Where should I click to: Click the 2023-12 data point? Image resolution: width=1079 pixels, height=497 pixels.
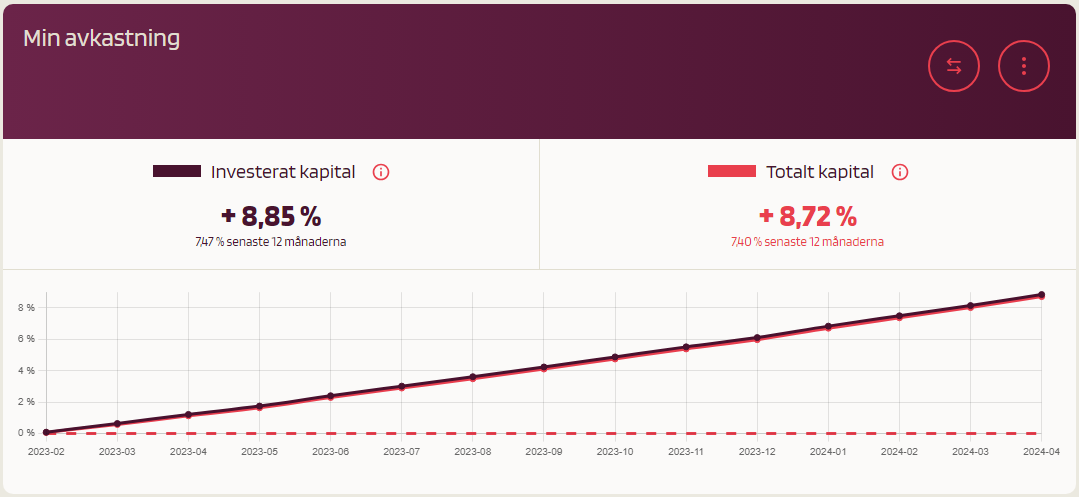[x=757, y=338]
